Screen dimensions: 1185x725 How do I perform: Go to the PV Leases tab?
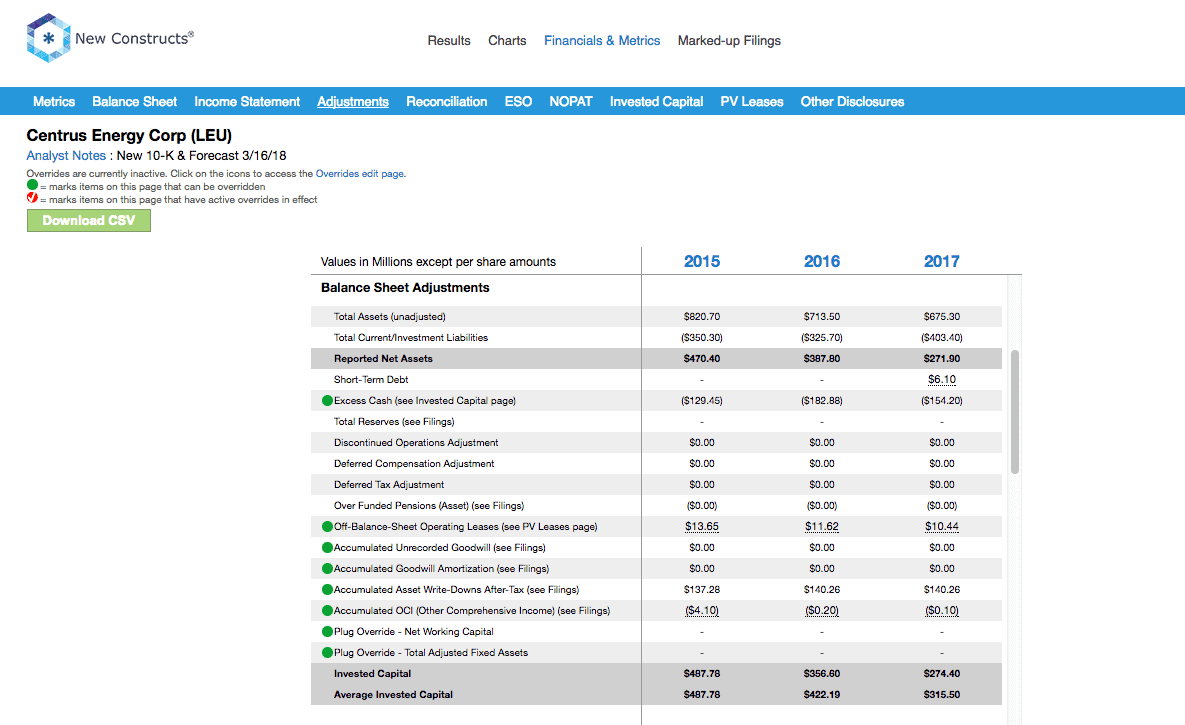752,101
